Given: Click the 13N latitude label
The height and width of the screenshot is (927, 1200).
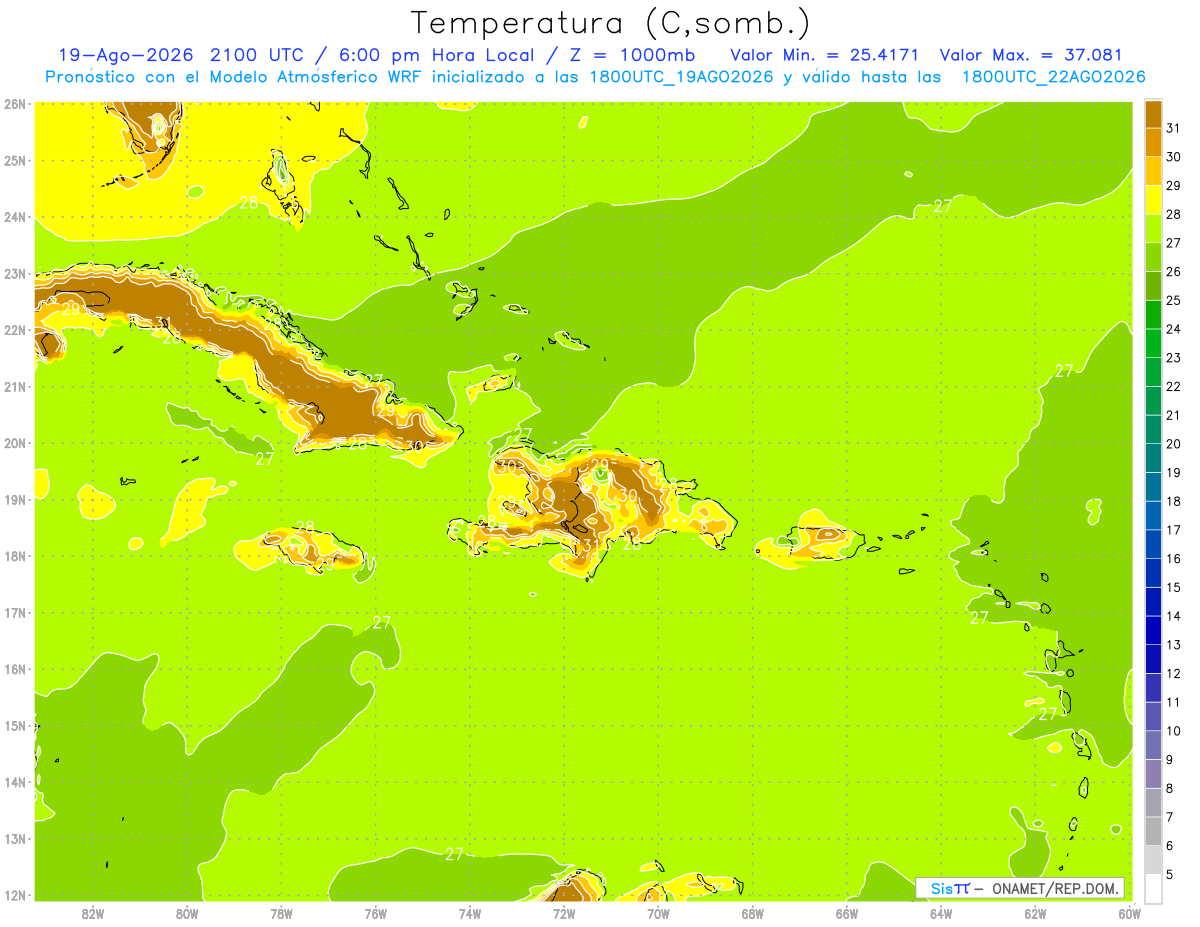Looking at the screenshot, I should (x=14, y=839).
